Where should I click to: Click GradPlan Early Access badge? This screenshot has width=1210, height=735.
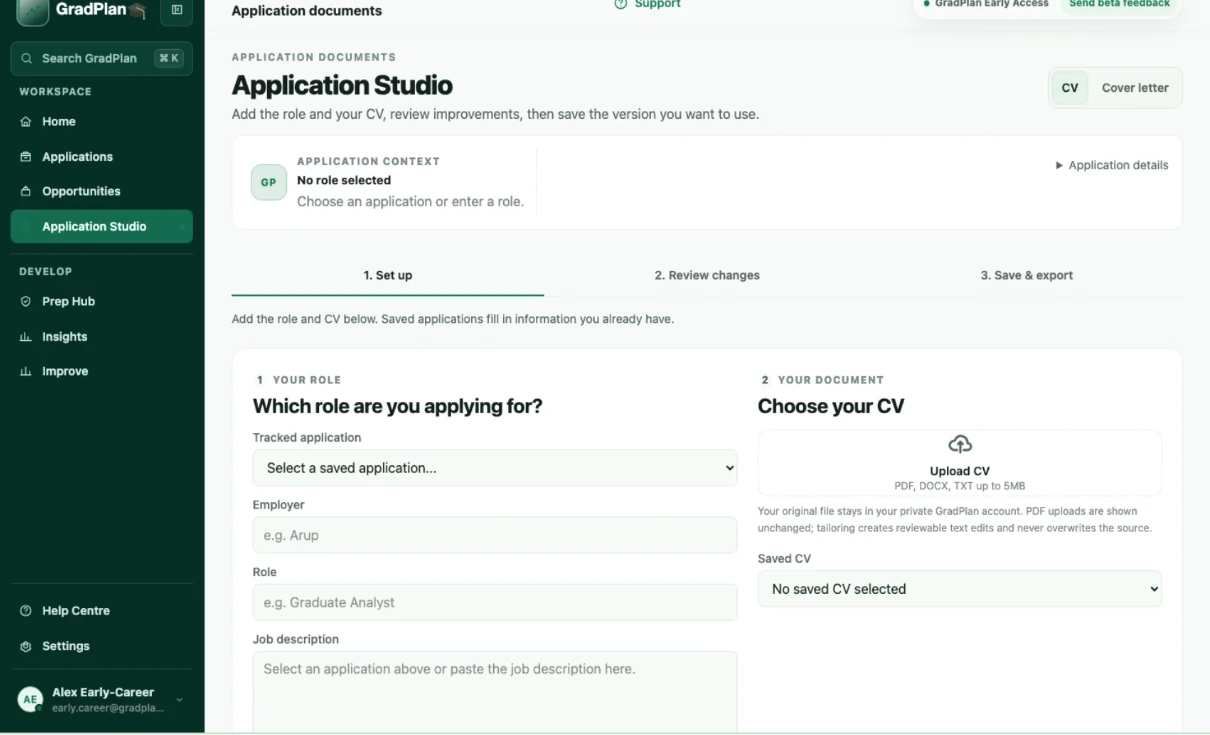coord(986,4)
